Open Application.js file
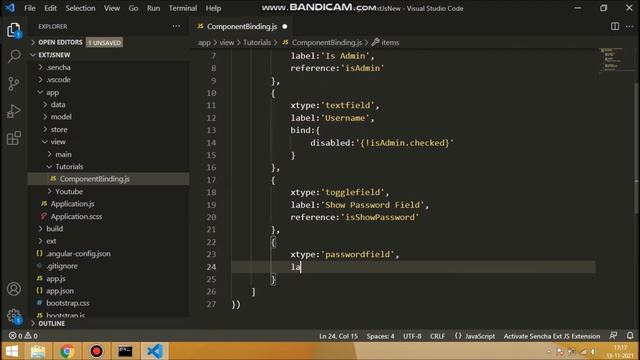Screen dimensions: 640x360 (72, 204)
